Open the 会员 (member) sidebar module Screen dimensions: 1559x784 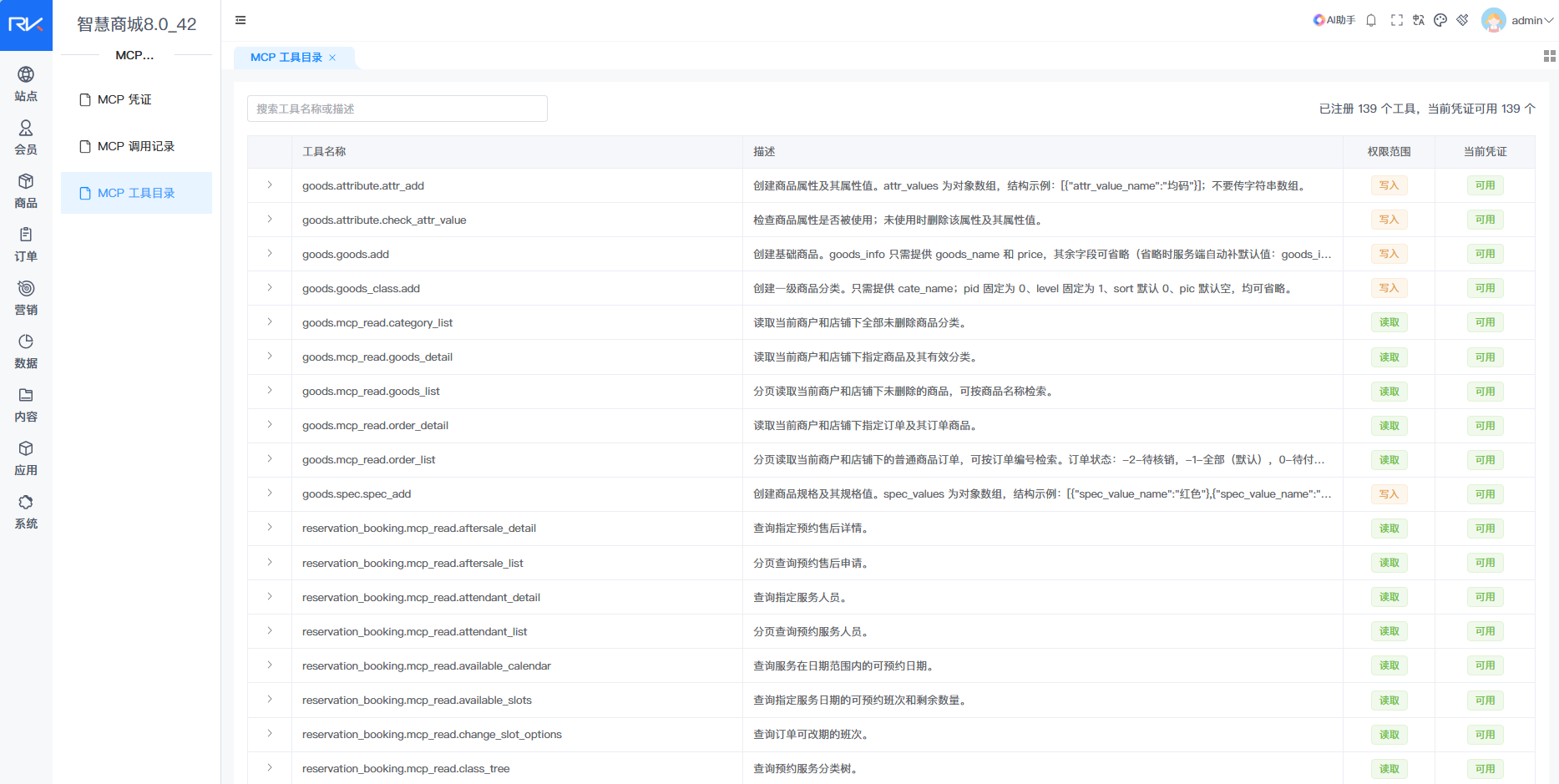point(26,138)
